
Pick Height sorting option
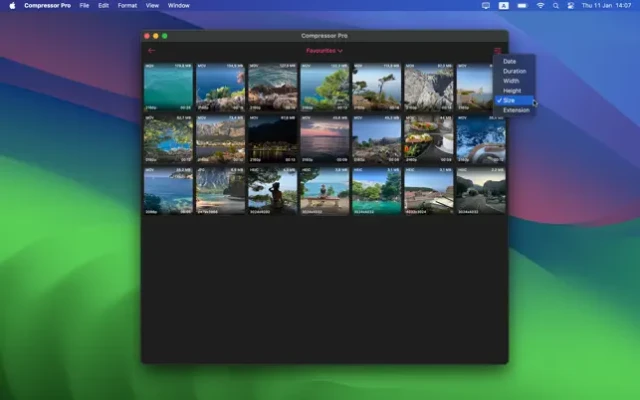click(x=512, y=91)
